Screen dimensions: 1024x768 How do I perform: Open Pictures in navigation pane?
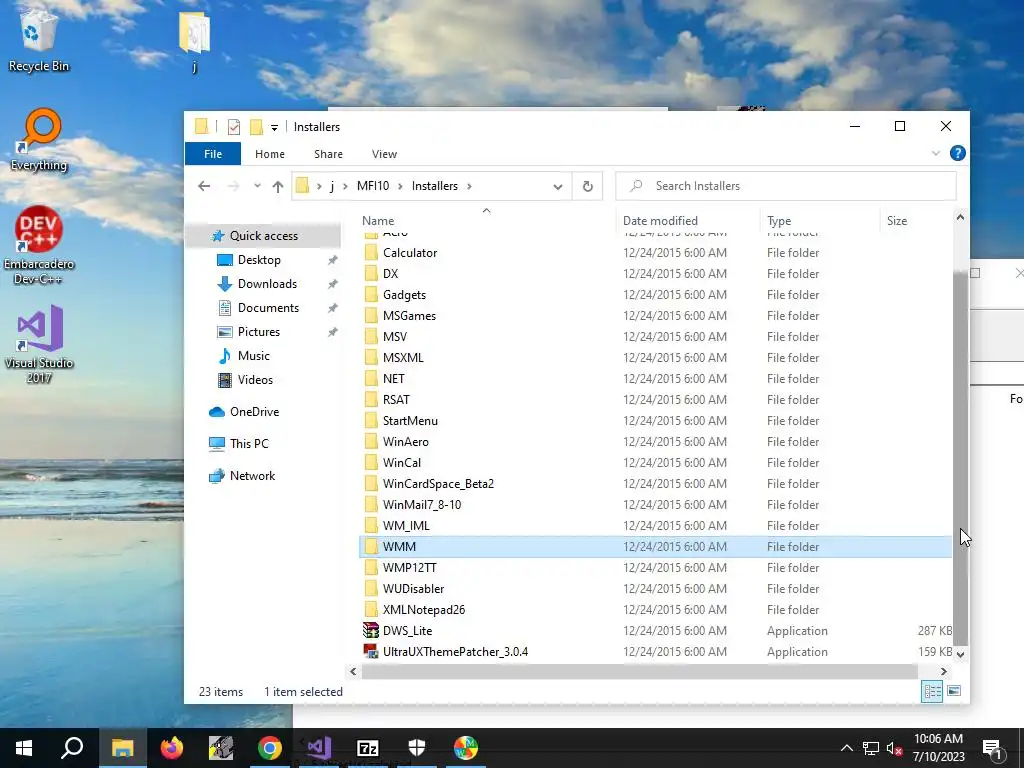(x=259, y=332)
